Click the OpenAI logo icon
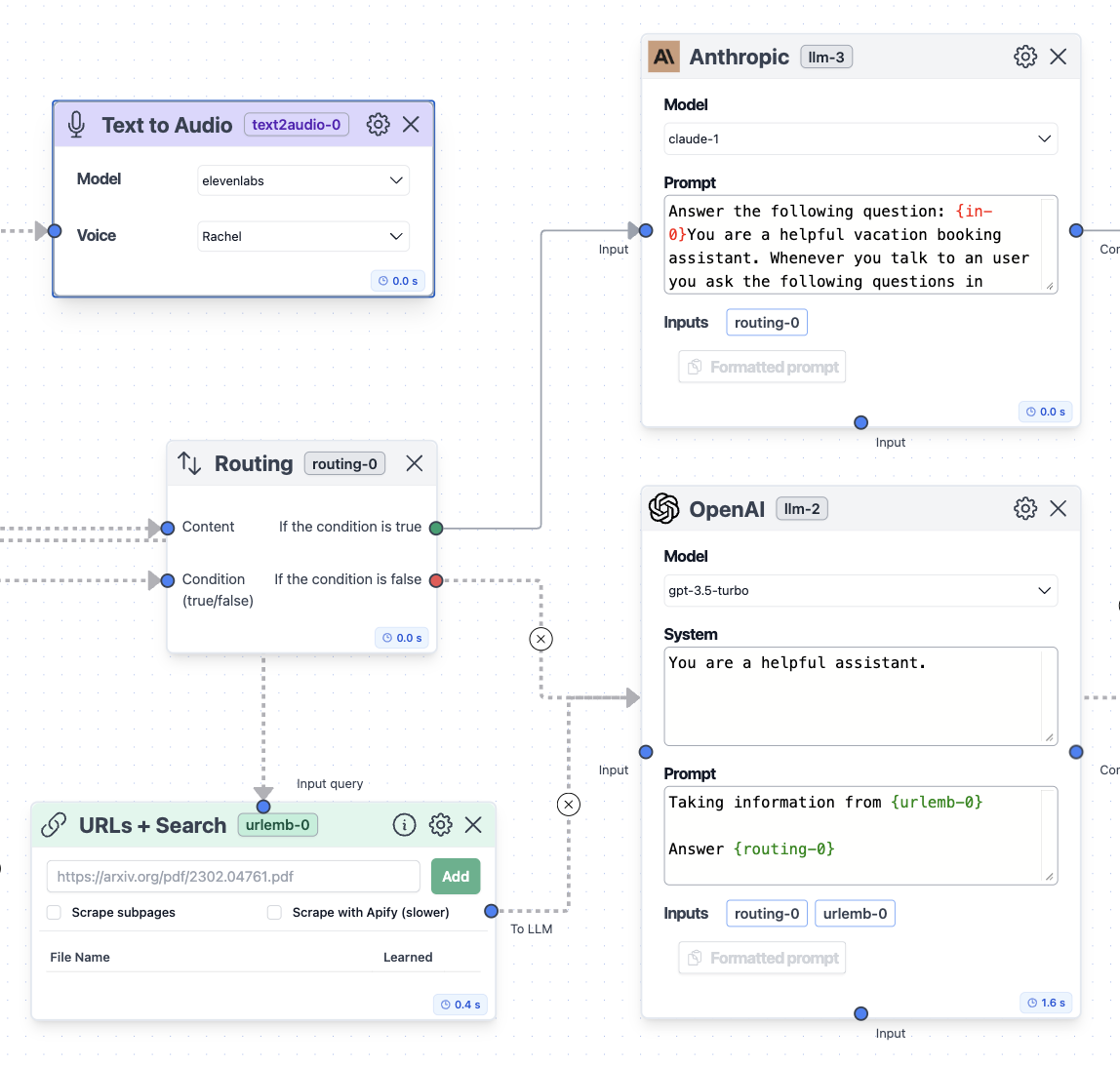The width and height of the screenshot is (1120, 1065). [663, 508]
